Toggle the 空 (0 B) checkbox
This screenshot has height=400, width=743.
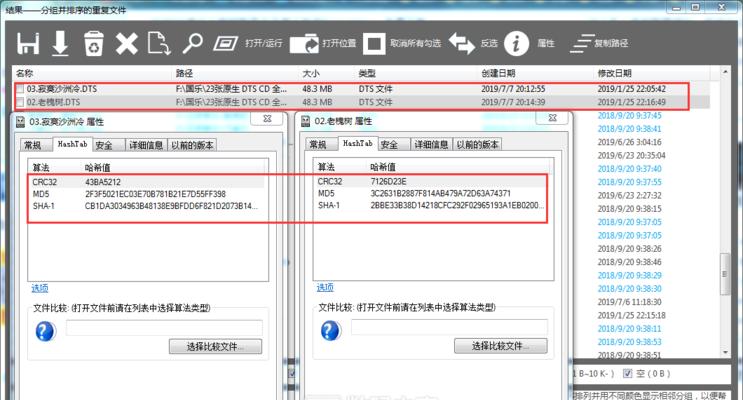tap(627, 373)
